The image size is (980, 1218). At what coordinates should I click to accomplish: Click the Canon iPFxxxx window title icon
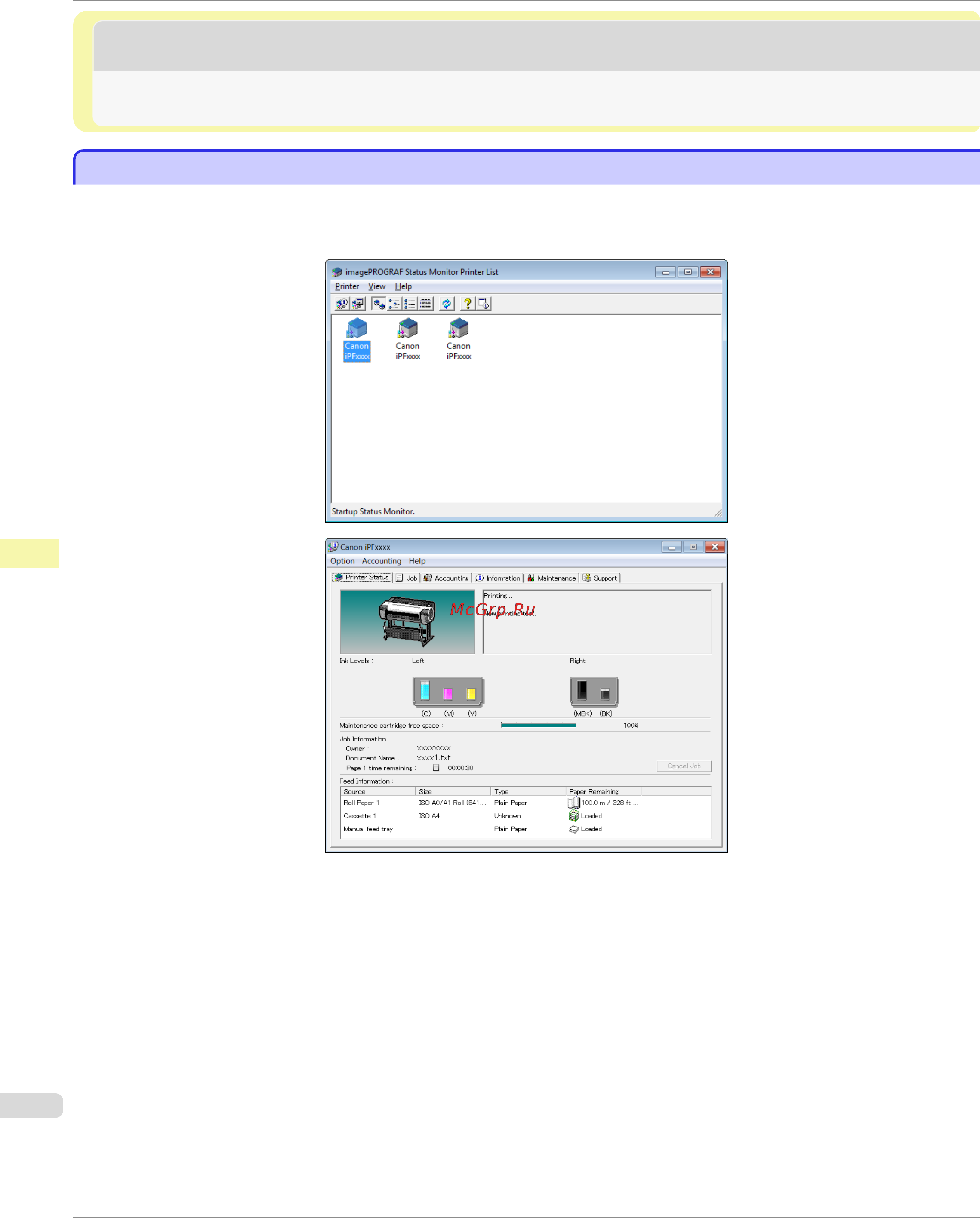(333, 547)
